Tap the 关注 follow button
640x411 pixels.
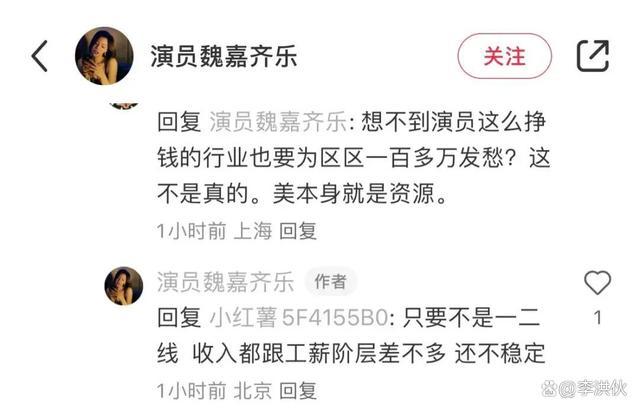pyautogui.click(x=504, y=56)
